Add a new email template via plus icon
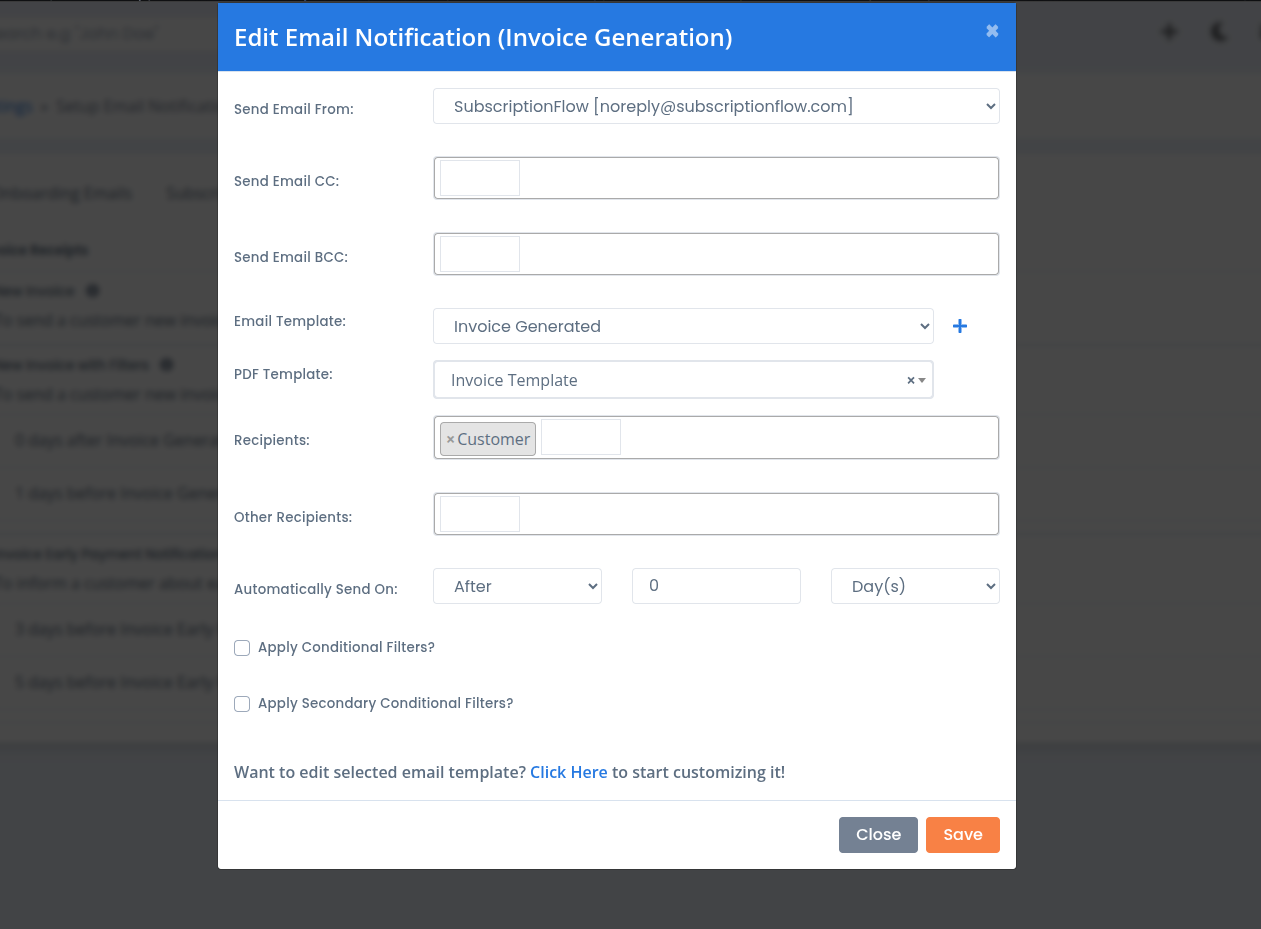 click(960, 326)
